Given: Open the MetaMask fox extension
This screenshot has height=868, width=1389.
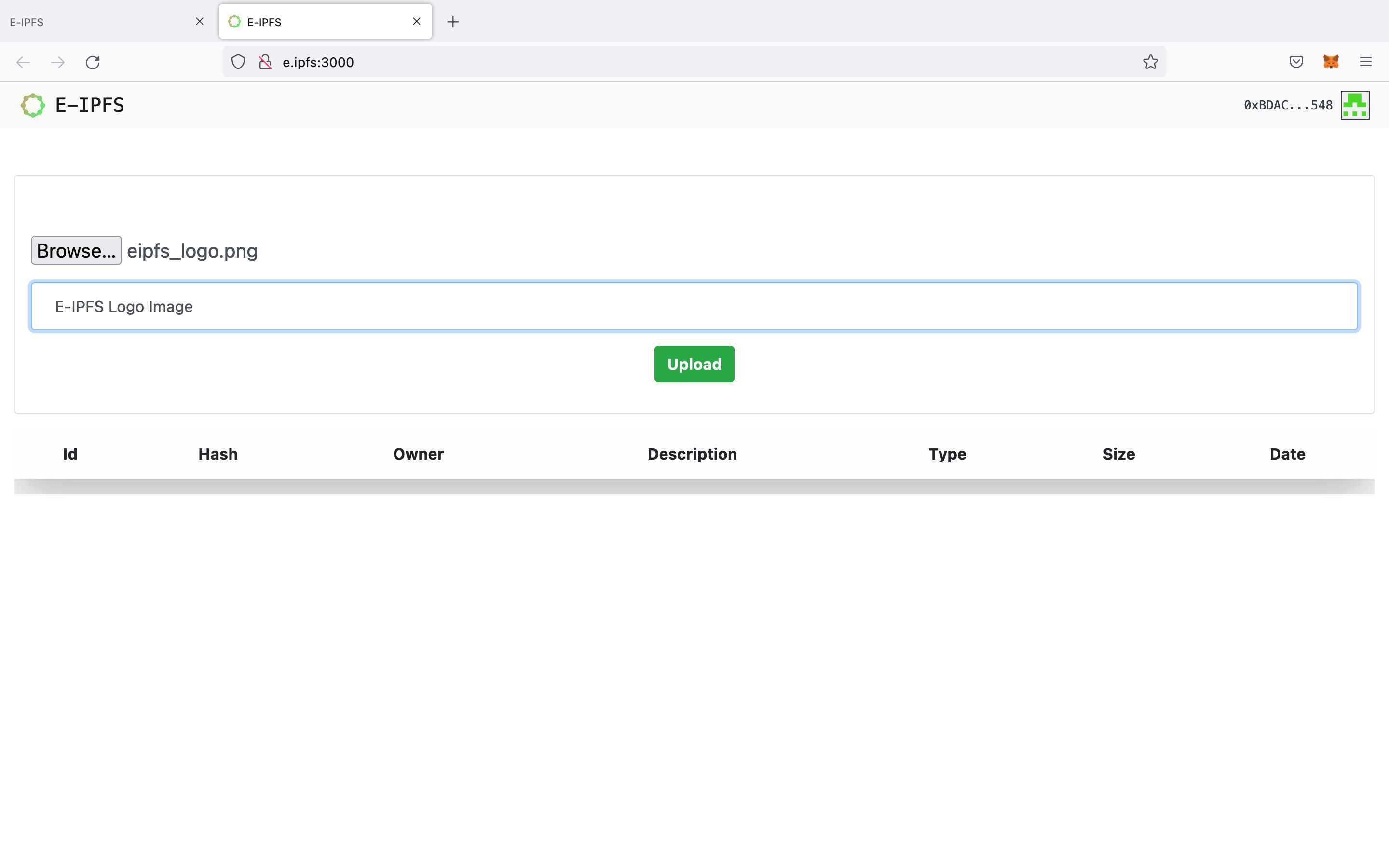Looking at the screenshot, I should 1331,62.
